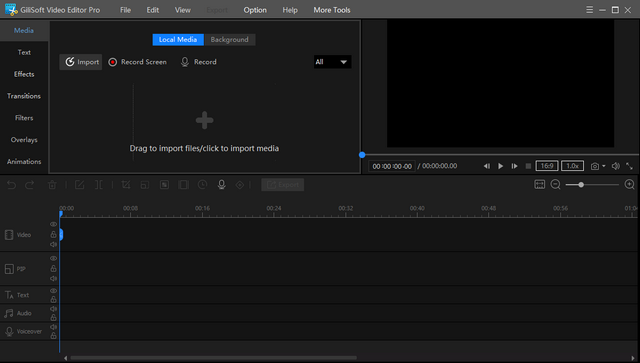Hide the PIP track with eye icon
640x363 pixels.
(x=53, y=258)
